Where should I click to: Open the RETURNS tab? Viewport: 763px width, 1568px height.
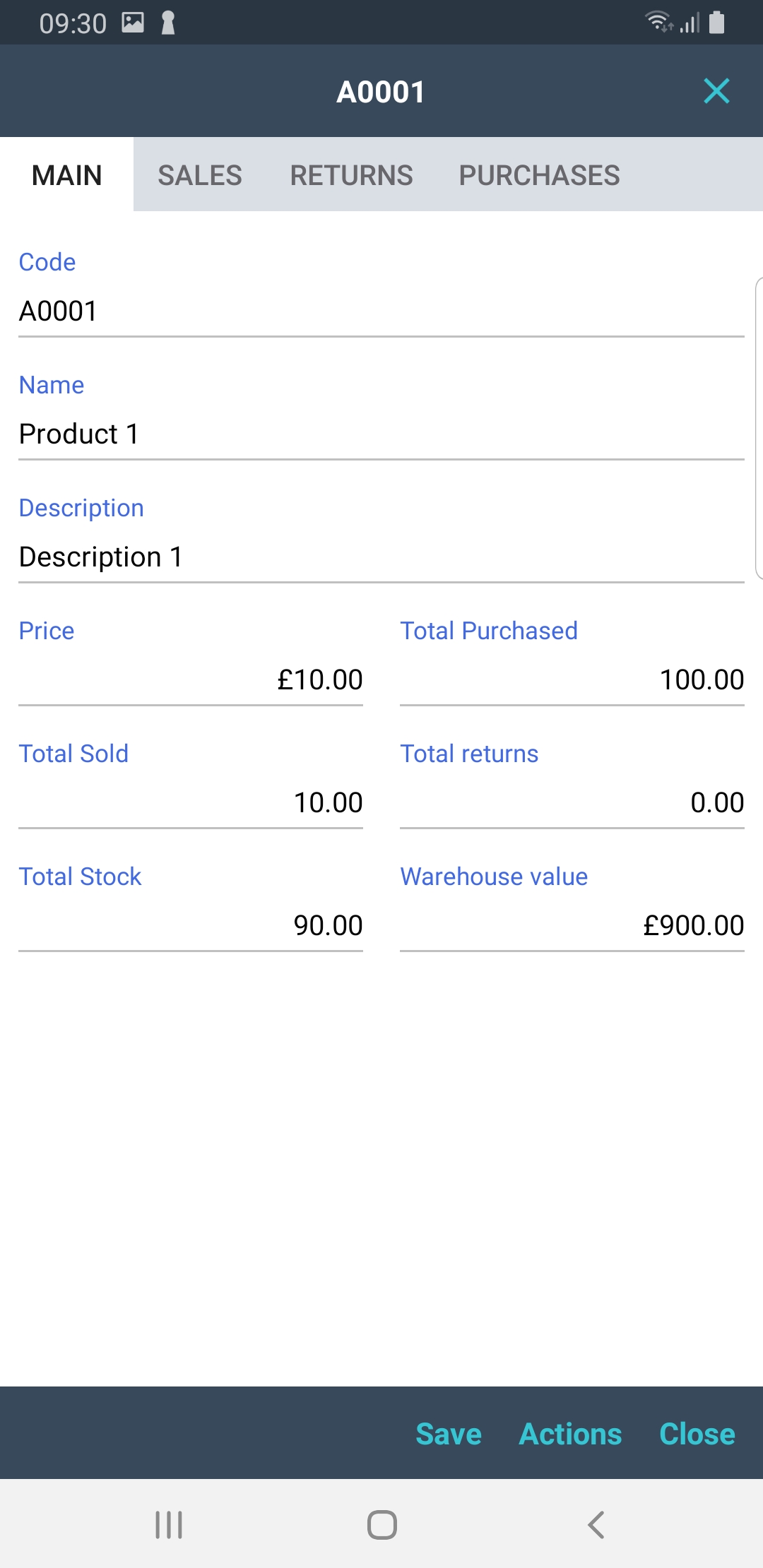351,175
